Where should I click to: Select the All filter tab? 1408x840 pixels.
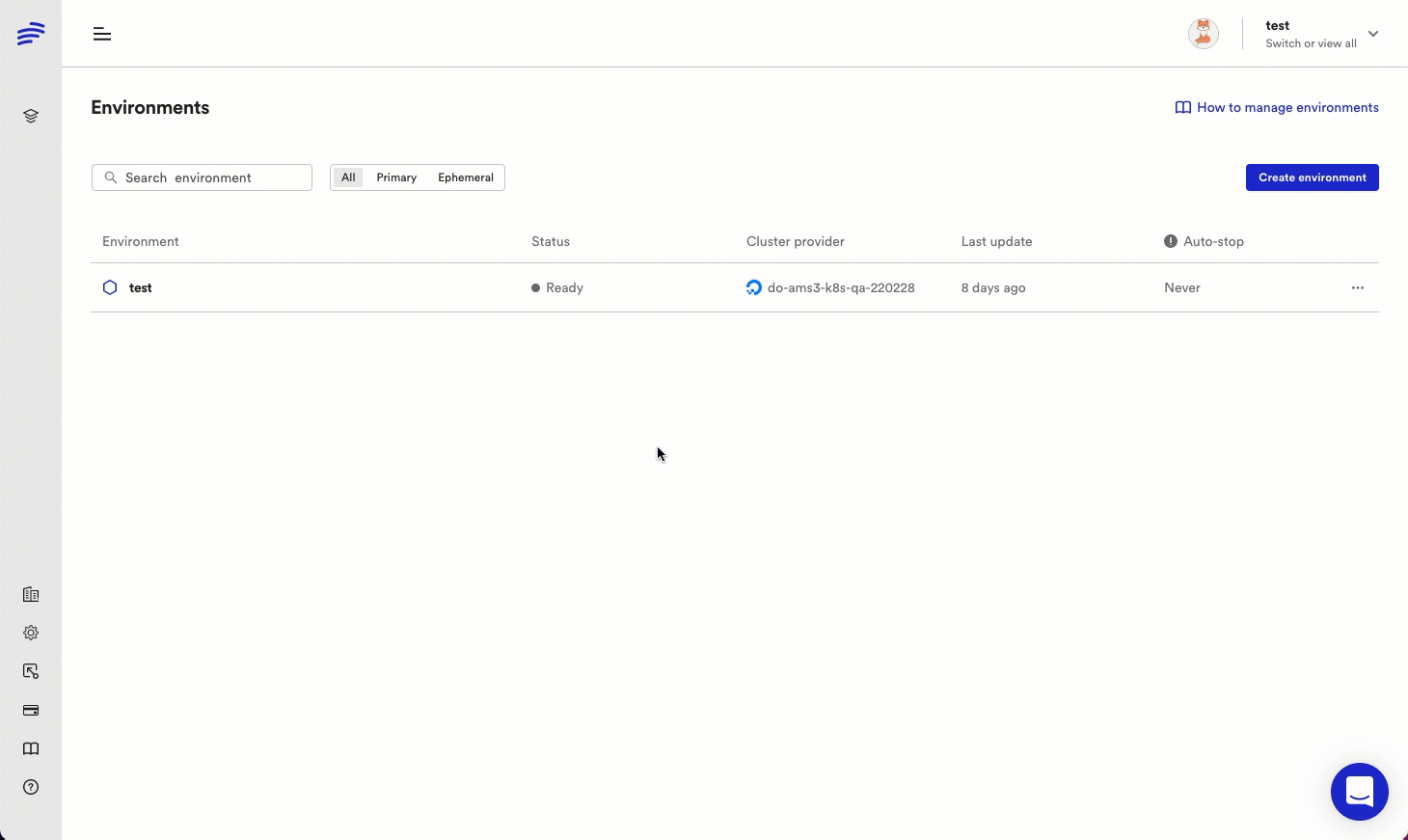(x=348, y=177)
